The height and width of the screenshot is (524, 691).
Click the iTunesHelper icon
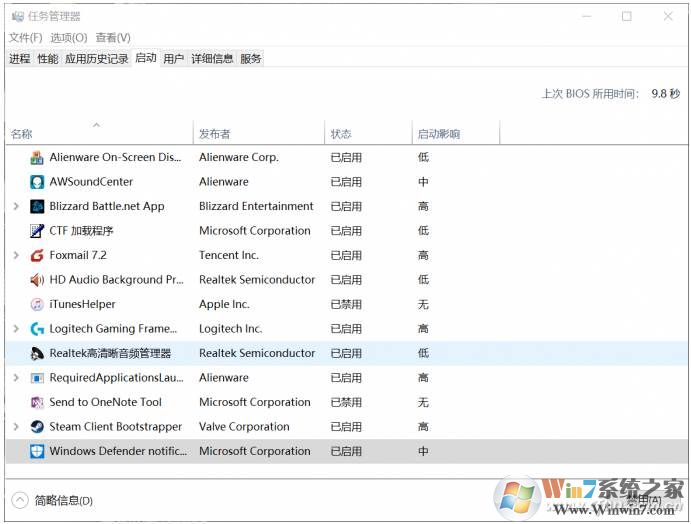(37, 304)
